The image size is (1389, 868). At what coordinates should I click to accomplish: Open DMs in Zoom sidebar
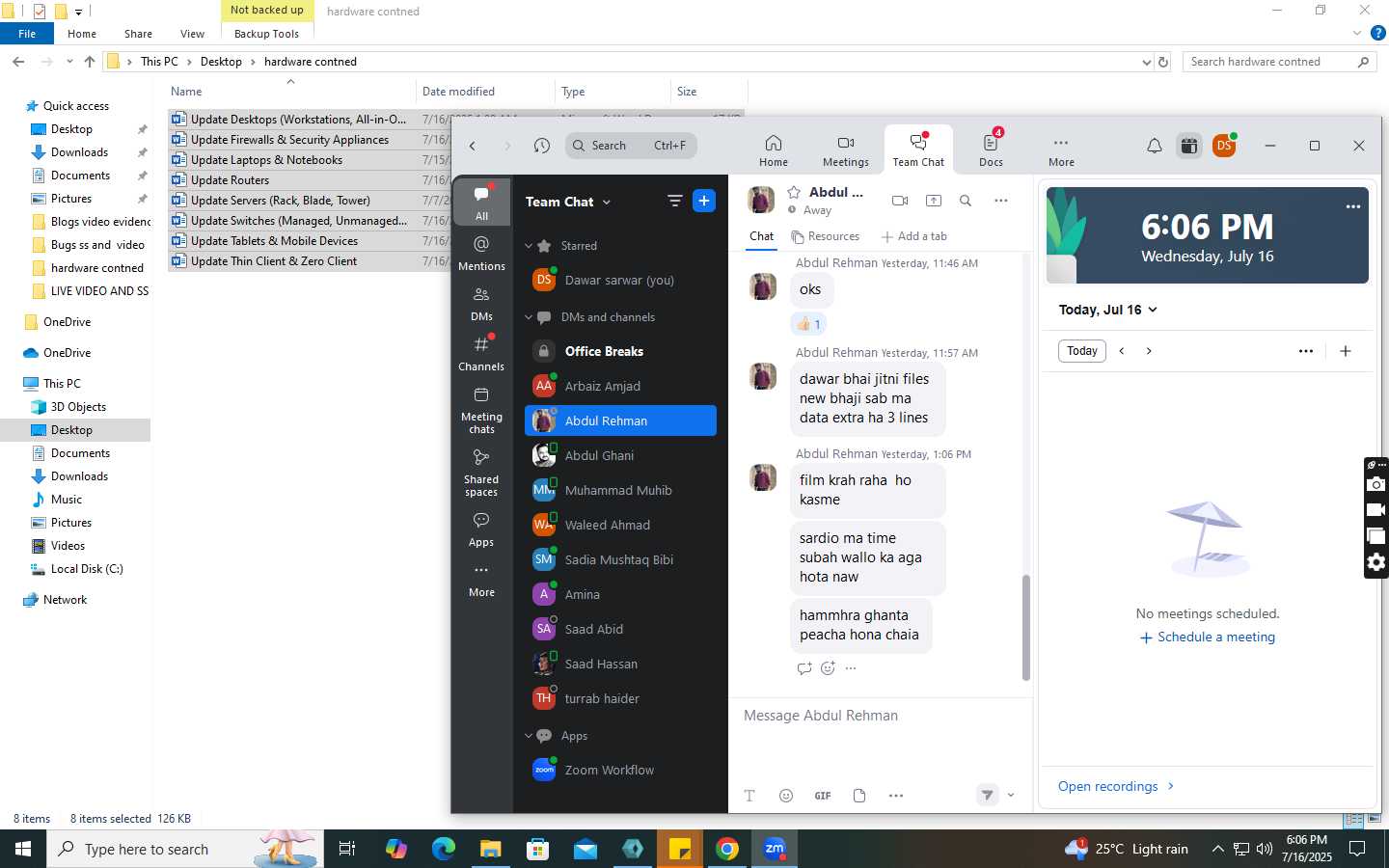(x=481, y=303)
